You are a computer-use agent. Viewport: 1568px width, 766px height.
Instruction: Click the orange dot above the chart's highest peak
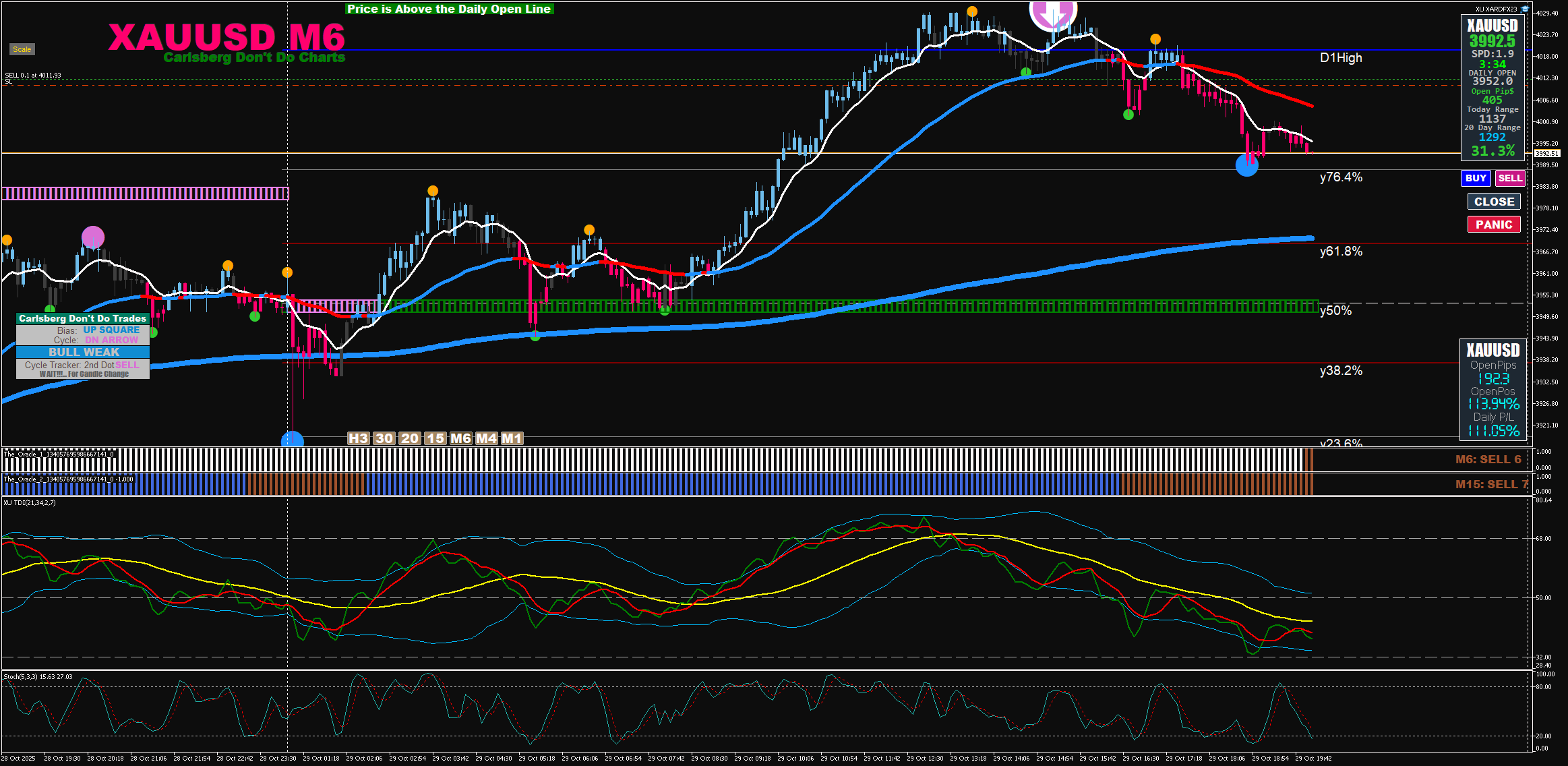pyautogui.click(x=972, y=11)
